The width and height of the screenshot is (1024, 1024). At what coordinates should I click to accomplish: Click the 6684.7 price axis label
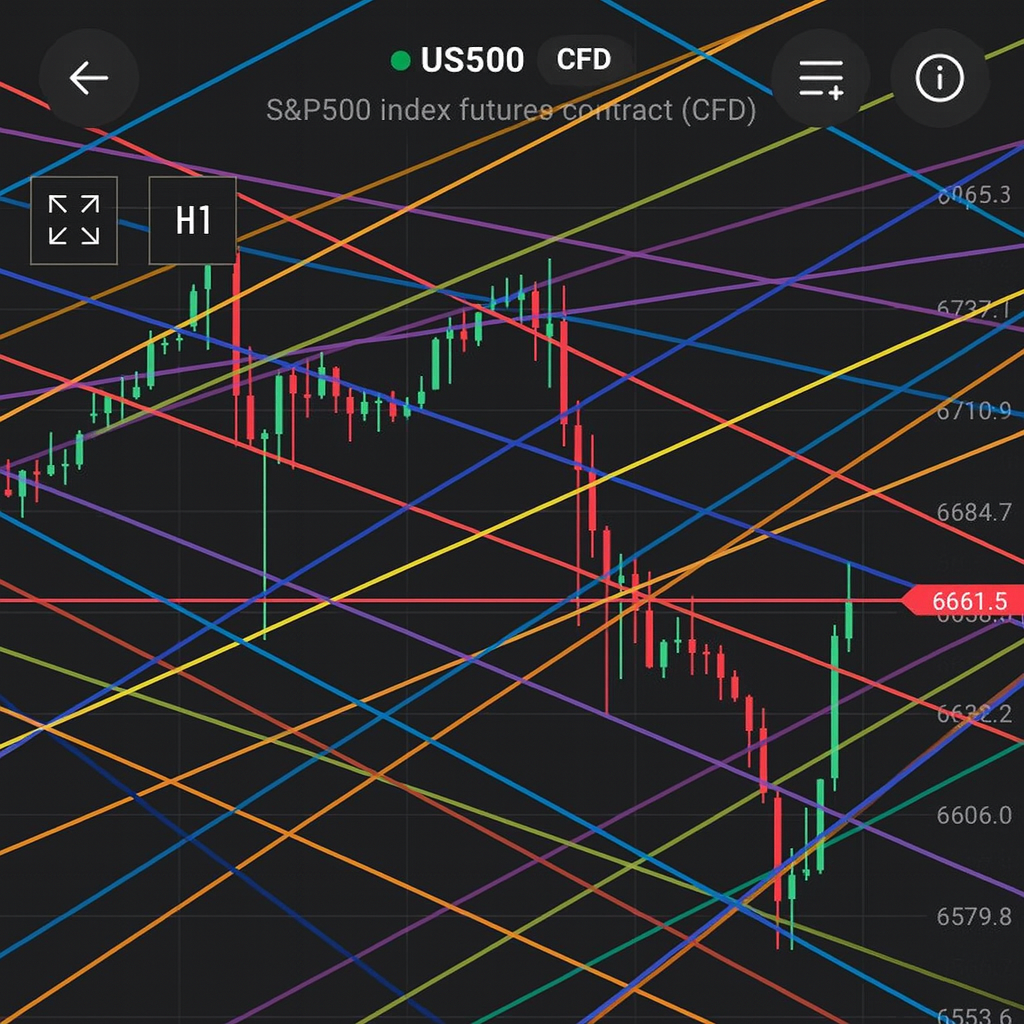[973, 513]
